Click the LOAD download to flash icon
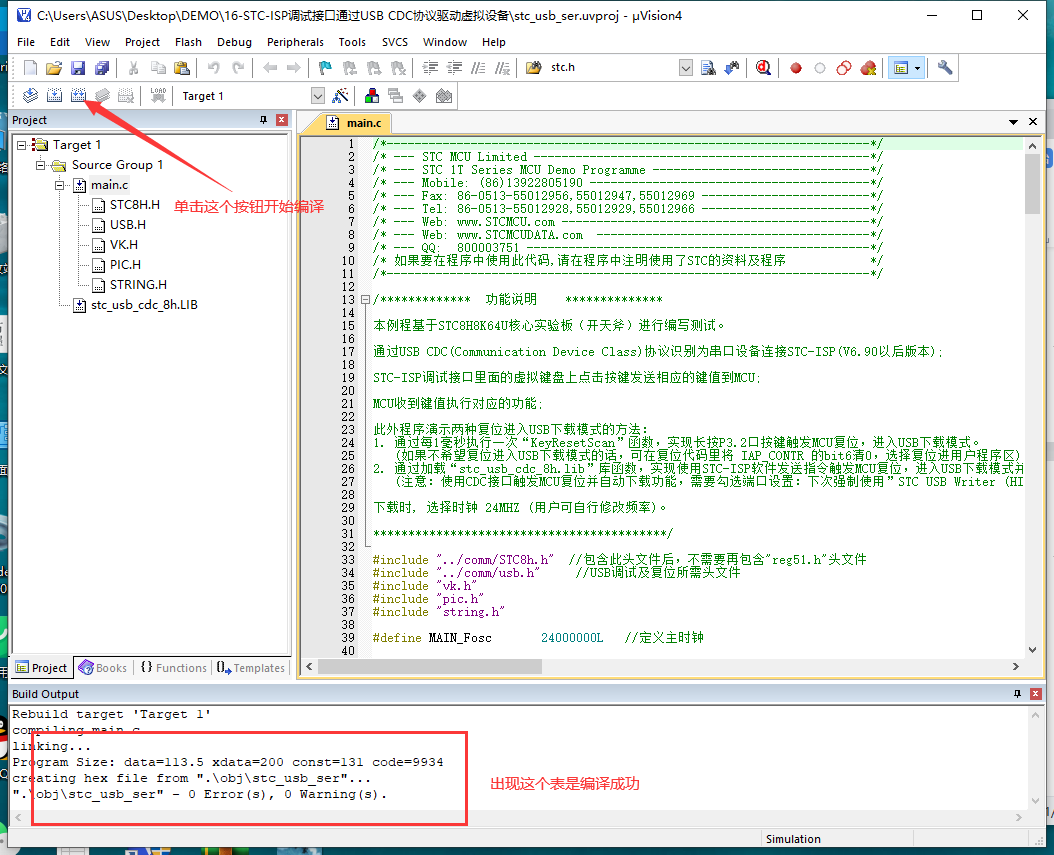The height and width of the screenshot is (855, 1054). [x=158, y=96]
